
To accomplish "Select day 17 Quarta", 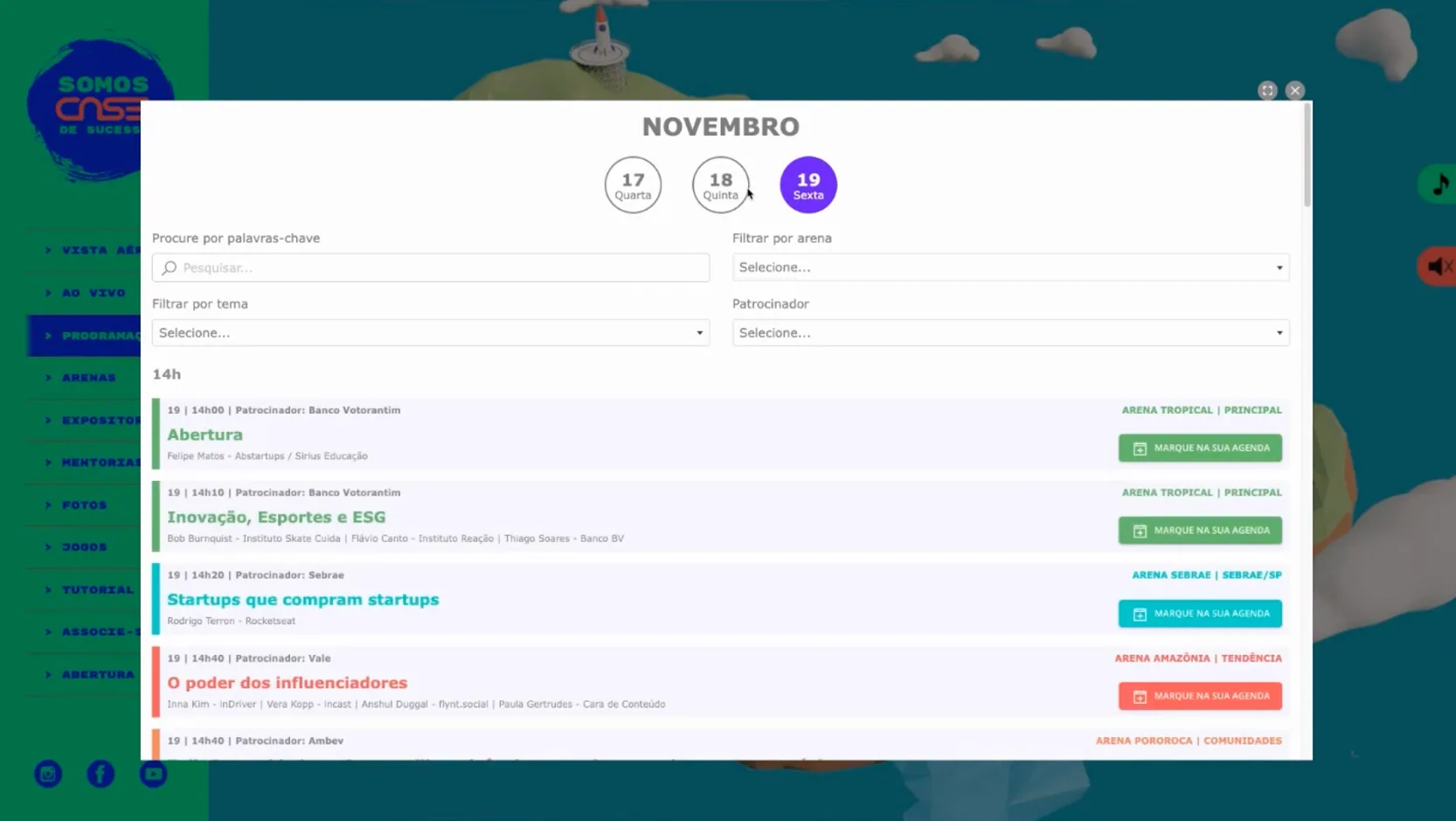I will coord(633,184).
